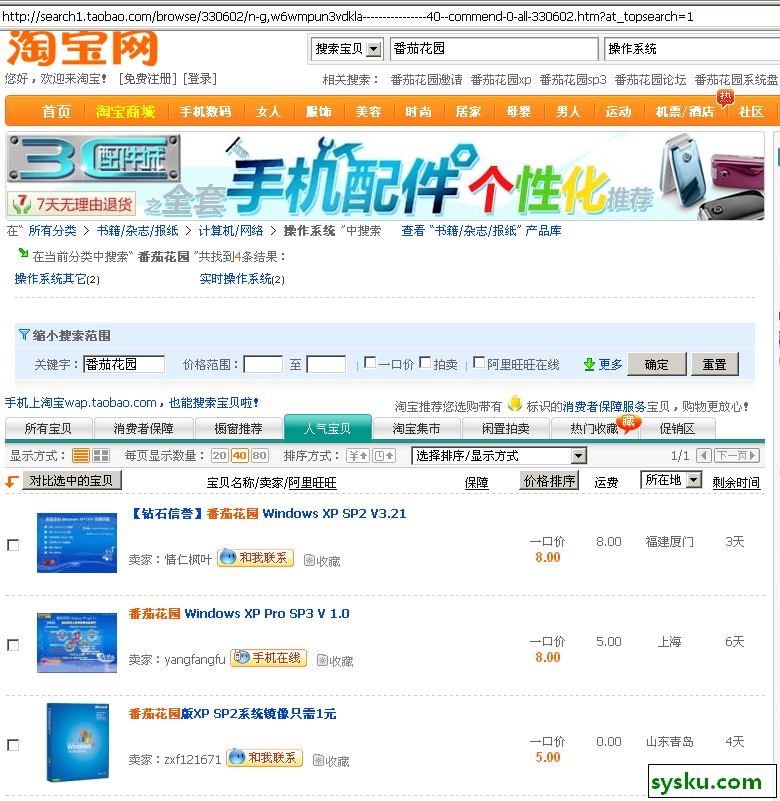Screen dimensions: 780x801
Task: Click the maximum price range field
Action: click(326, 364)
